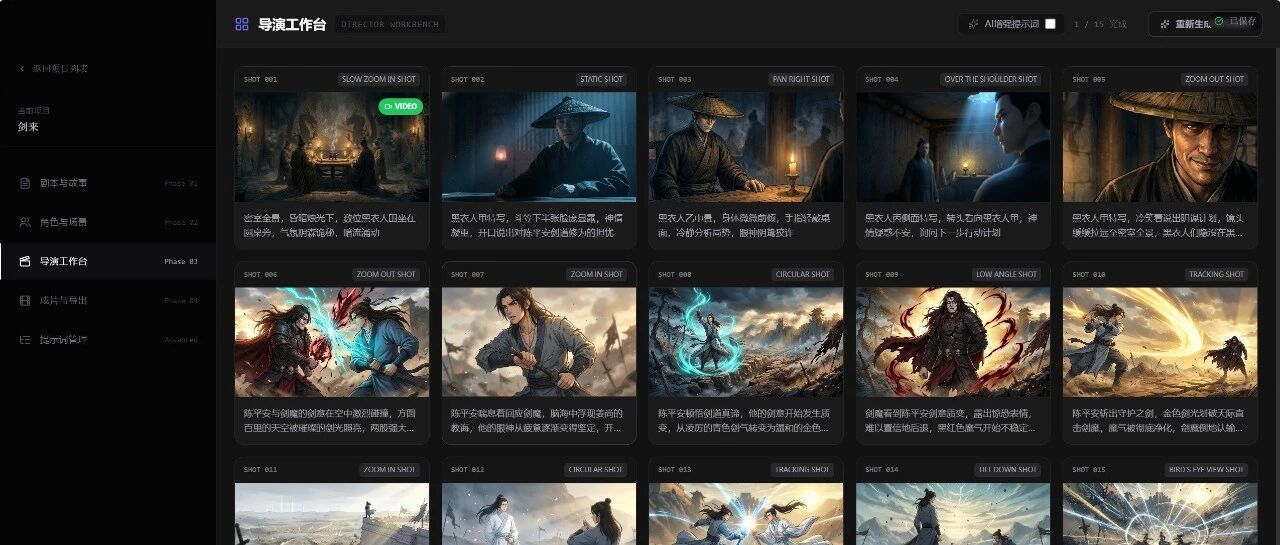Click Shot 010 description starting 陈平安斩出

coord(1159,420)
